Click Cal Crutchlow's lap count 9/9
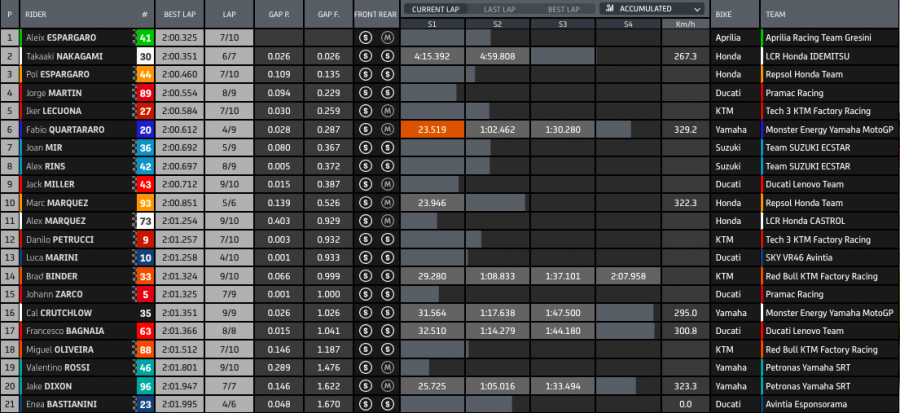This screenshot has height=413, width=900. click(x=228, y=313)
